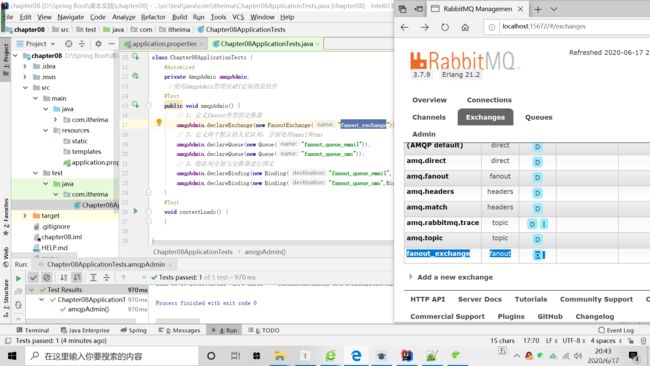The height and width of the screenshot is (366, 650).
Task: Open the fanout_exchange exchange link
Action: 438,253
